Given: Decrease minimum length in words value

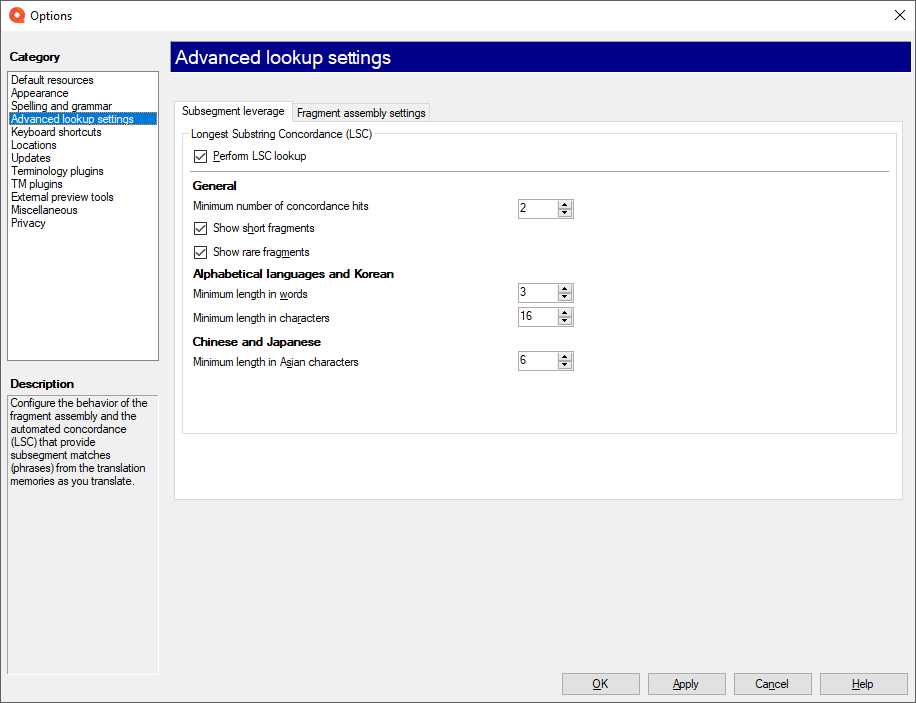Looking at the screenshot, I should (x=565, y=297).
